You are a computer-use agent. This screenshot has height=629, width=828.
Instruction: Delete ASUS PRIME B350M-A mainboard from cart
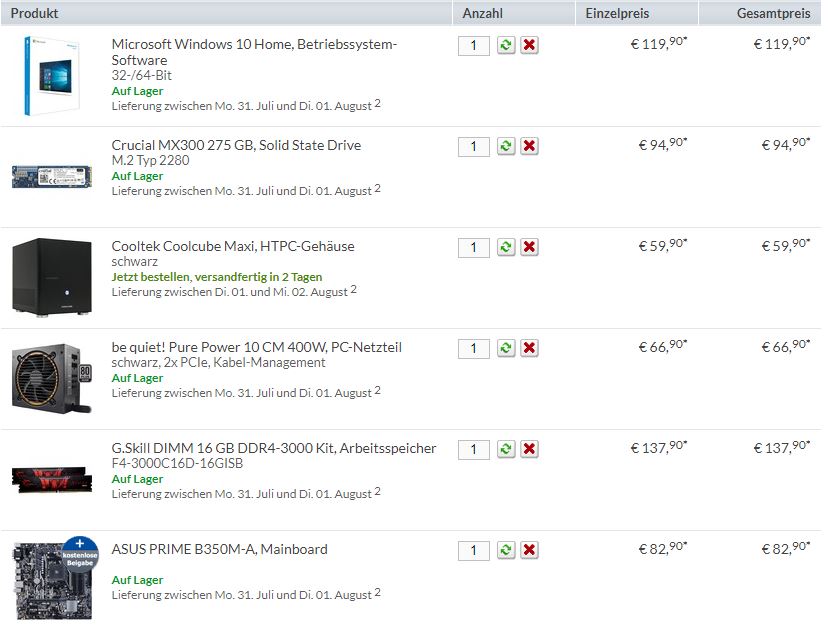click(529, 550)
